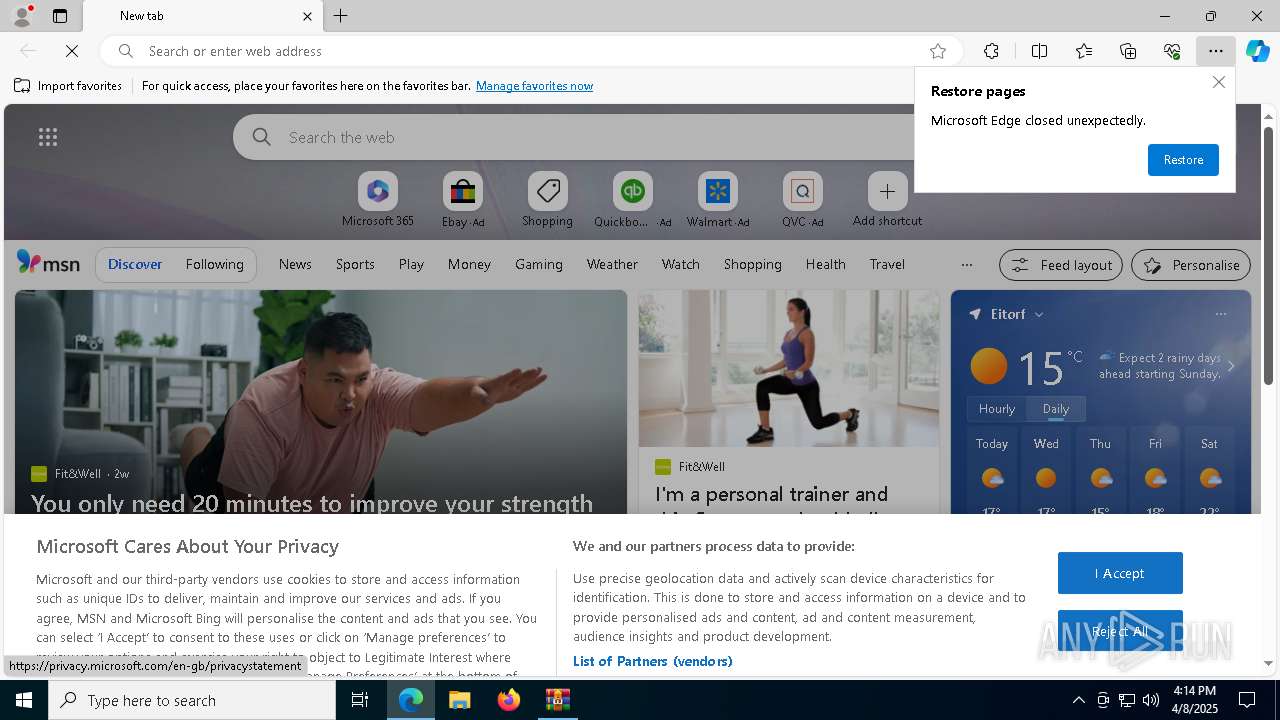1280x720 pixels.
Task: Open Feed layout options
Action: (x=1061, y=265)
